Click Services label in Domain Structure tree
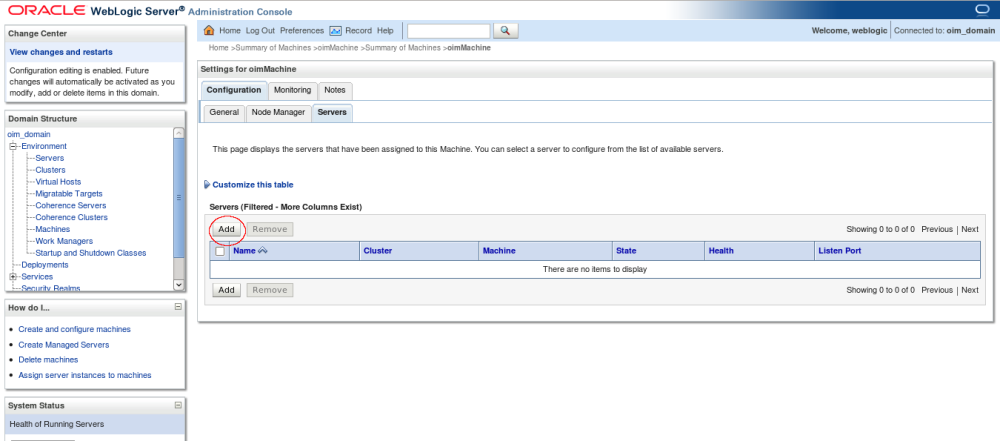Image resolution: width=1000 pixels, height=441 pixels. [37, 276]
